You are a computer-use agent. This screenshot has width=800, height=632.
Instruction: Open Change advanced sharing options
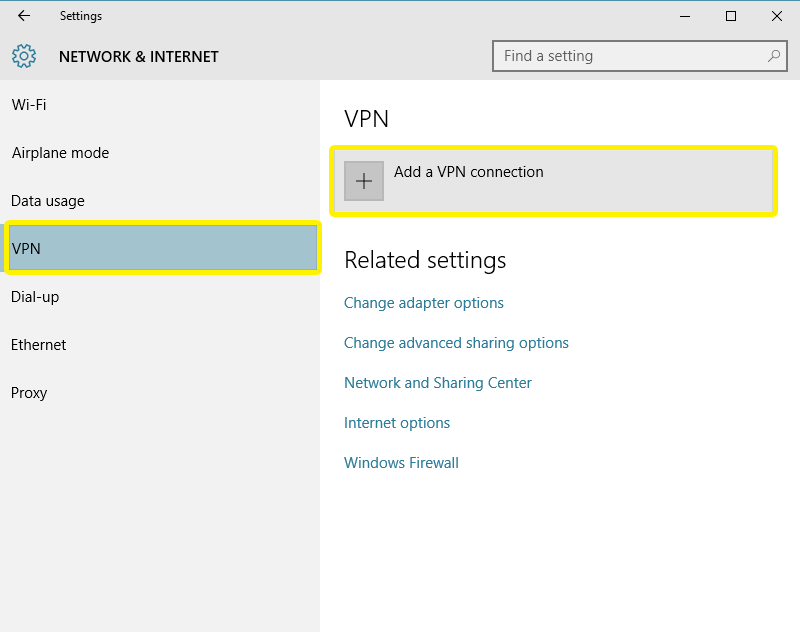point(456,343)
